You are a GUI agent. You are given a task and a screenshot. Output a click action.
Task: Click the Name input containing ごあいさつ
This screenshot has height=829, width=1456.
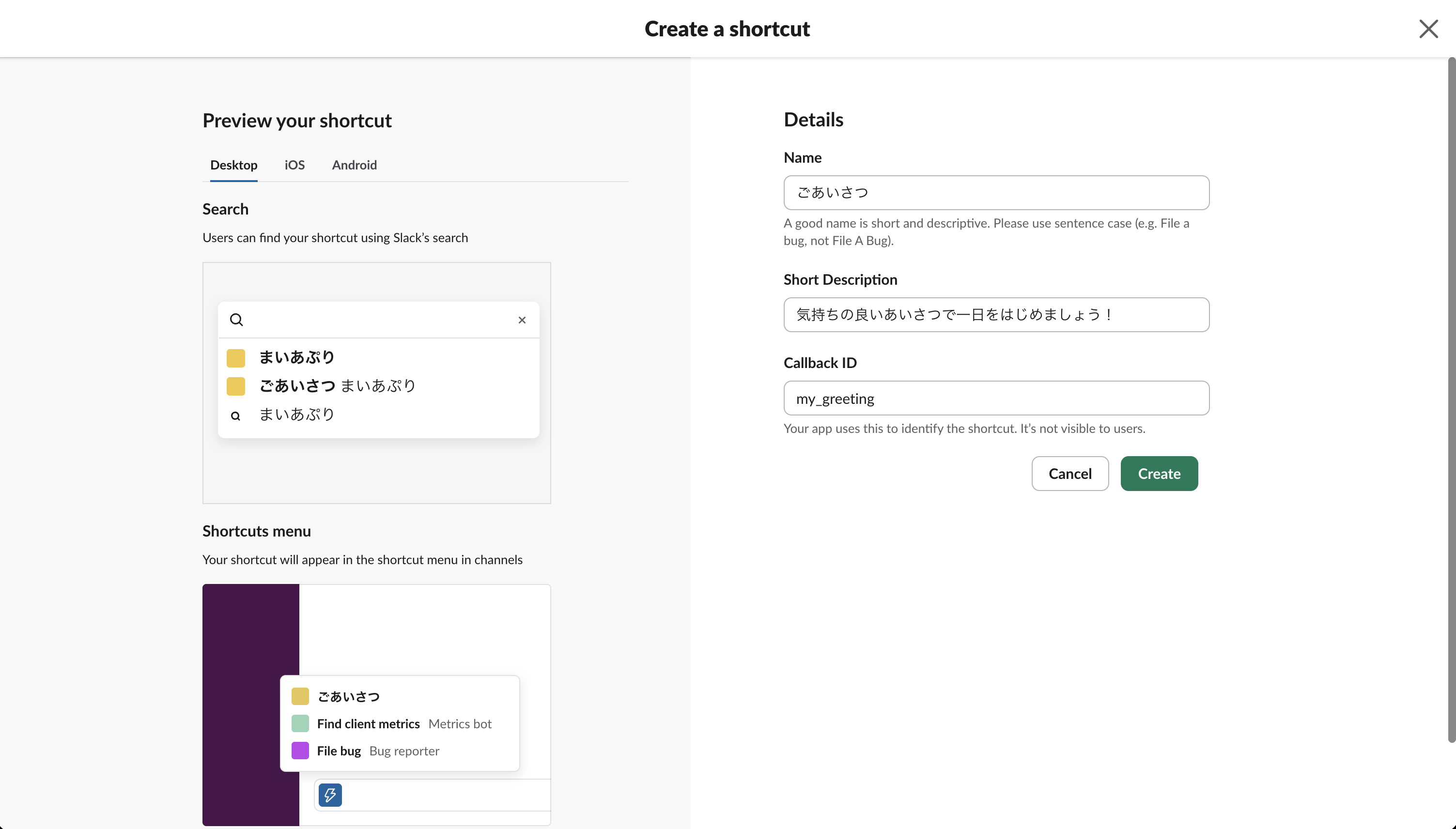coord(995,192)
